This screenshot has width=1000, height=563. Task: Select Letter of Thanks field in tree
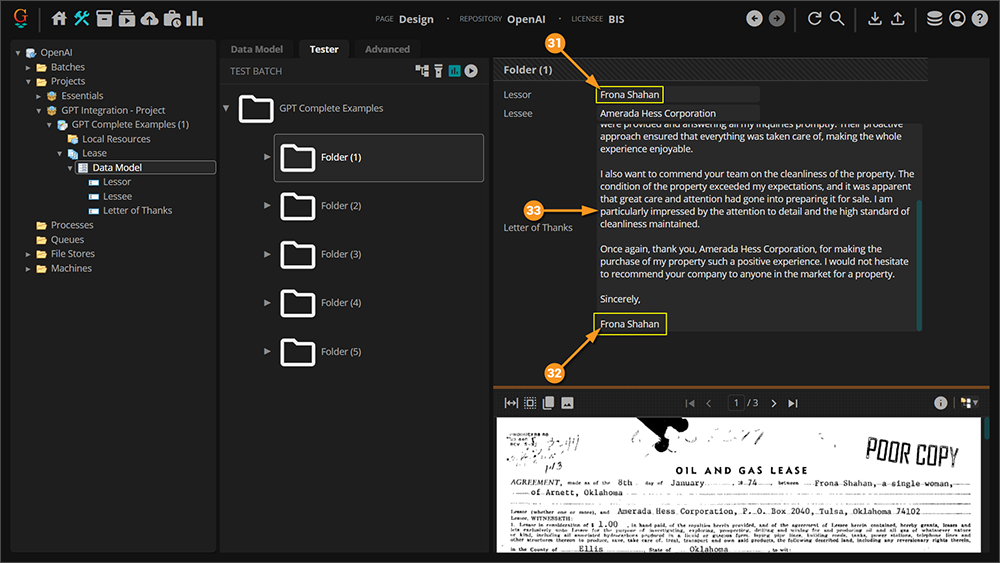click(x=137, y=210)
